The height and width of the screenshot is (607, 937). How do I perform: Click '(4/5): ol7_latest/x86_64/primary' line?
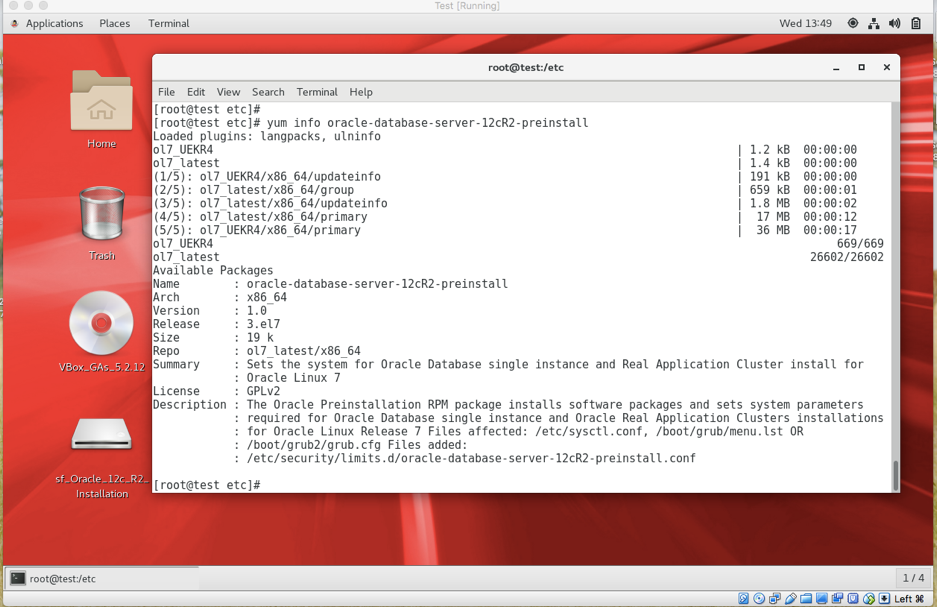tap(260, 217)
